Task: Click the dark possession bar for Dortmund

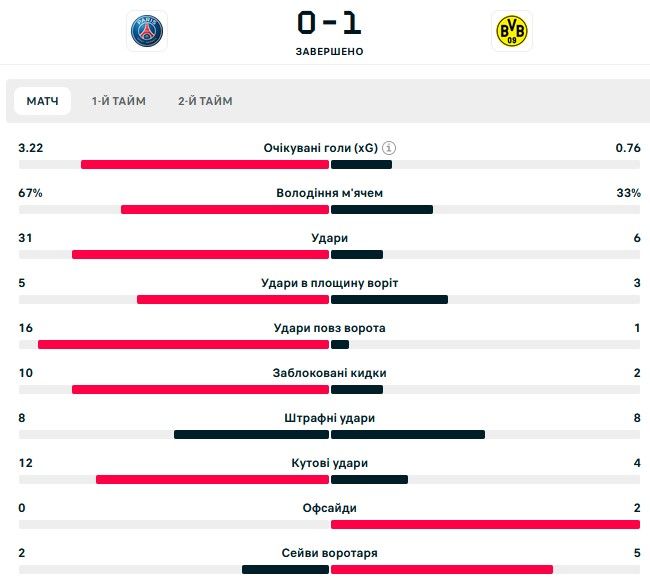Action: point(382,210)
